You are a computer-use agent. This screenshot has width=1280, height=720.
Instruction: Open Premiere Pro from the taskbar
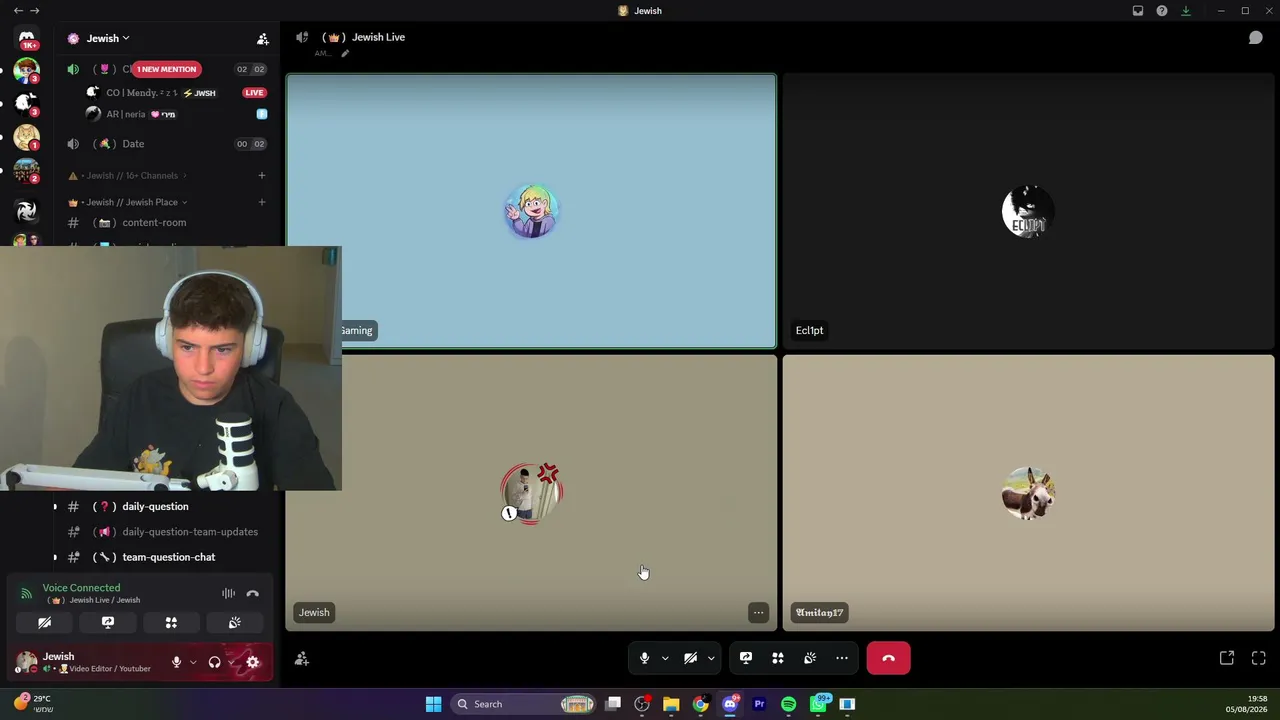click(x=759, y=704)
